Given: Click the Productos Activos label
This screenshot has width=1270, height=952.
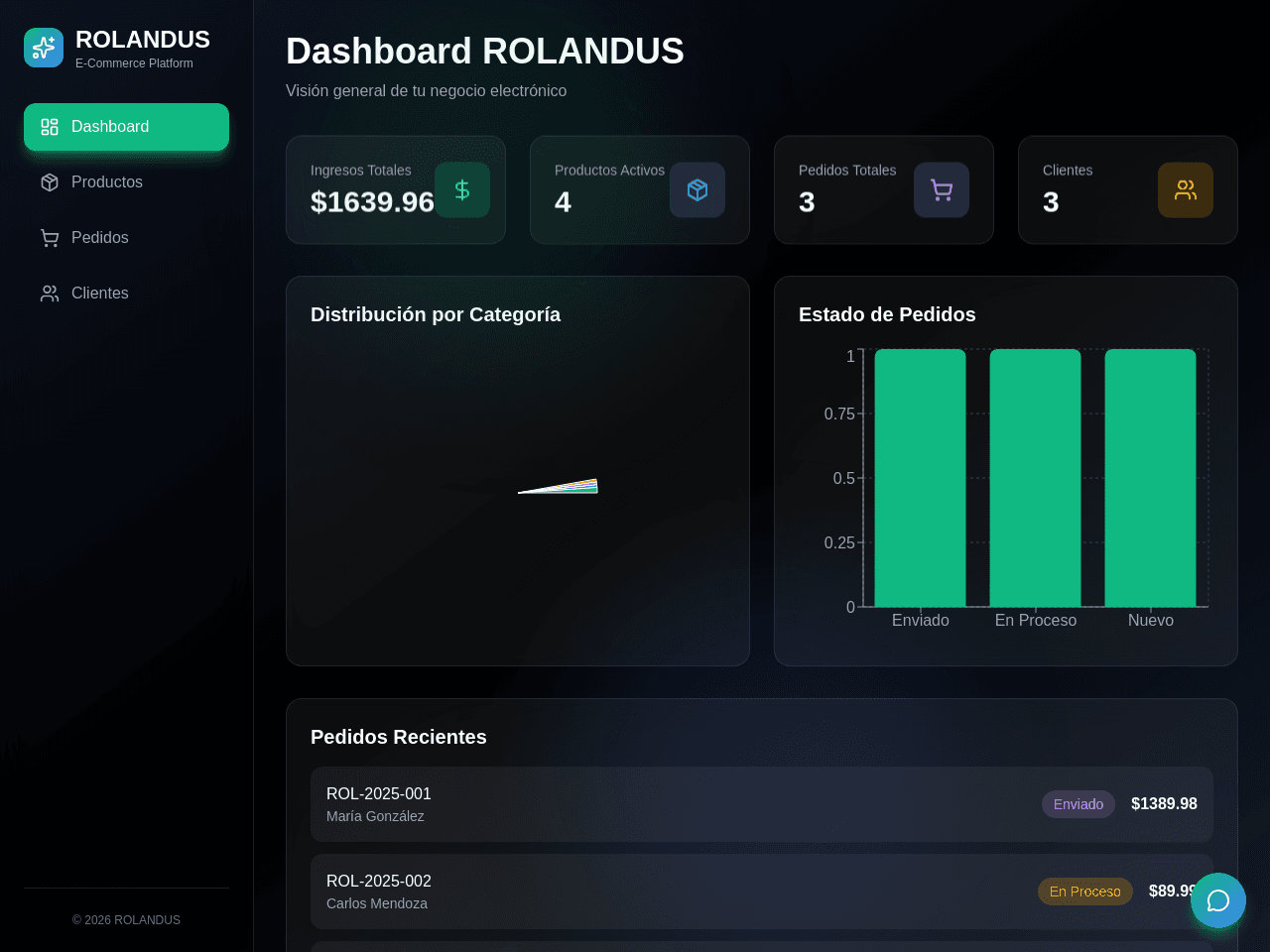Looking at the screenshot, I should [609, 171].
